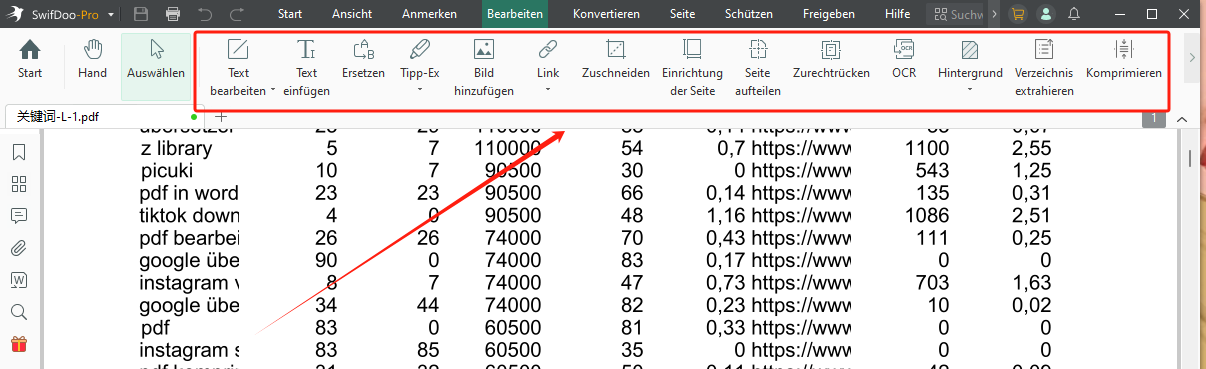
Task: Show the page thumbnails grid panel in the sidebar
Action: click(18, 184)
